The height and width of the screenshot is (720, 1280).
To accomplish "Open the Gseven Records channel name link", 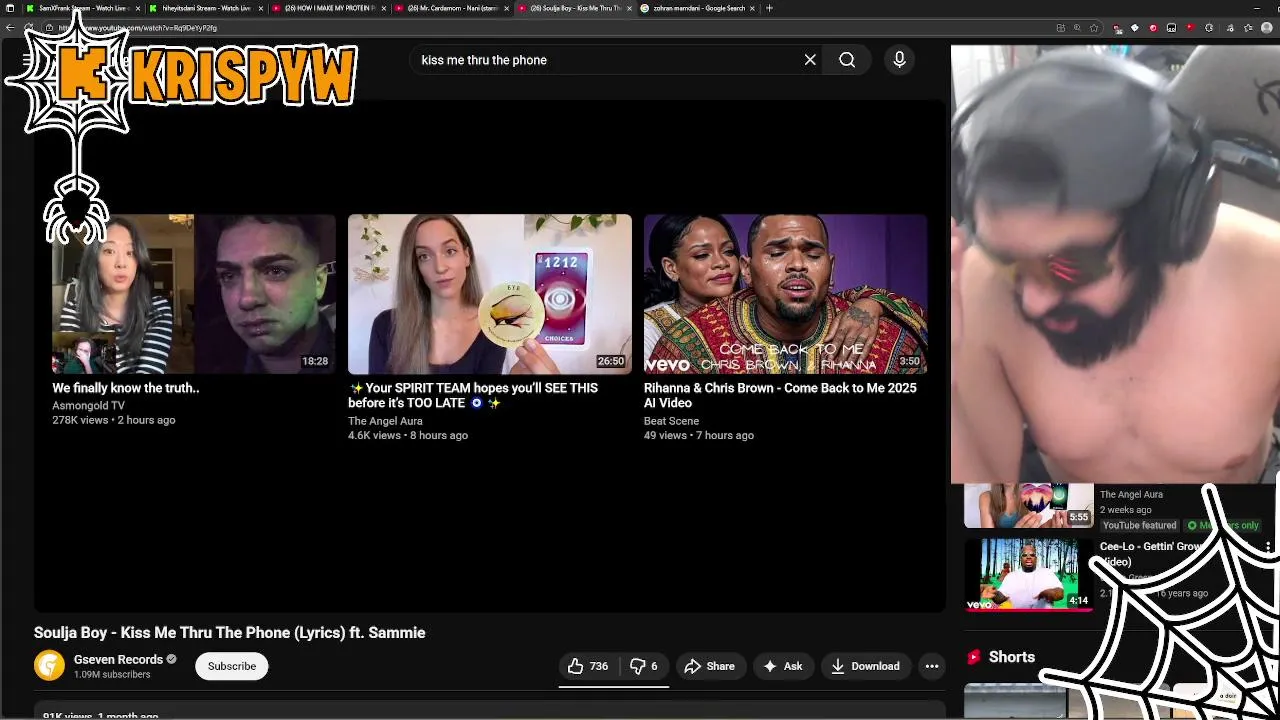I will pyautogui.click(x=118, y=659).
